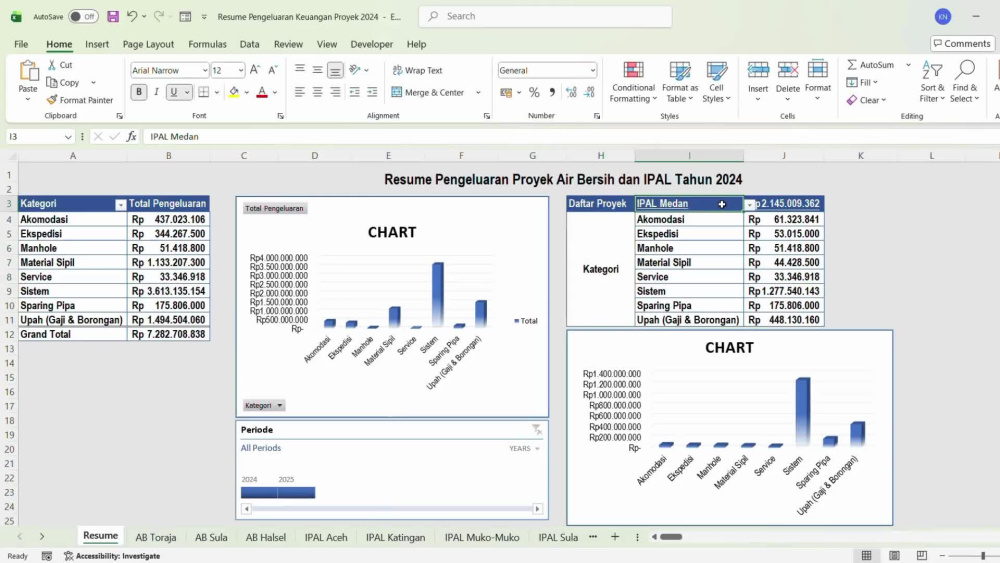
Task: Open Kategori pivot filter dropdown in A3
Action: pos(120,205)
